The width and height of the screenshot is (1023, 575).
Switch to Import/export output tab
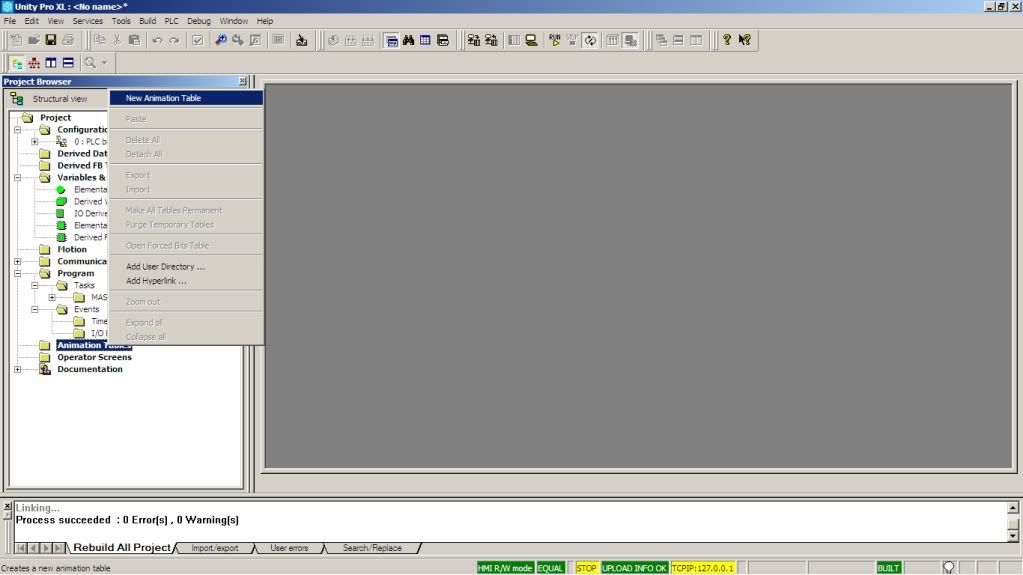215,548
